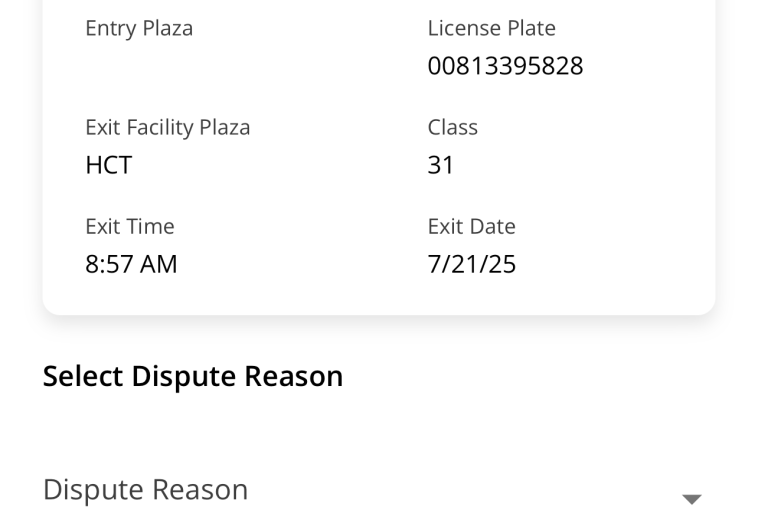Click the Exit Facility Plaza label

pos(167,127)
